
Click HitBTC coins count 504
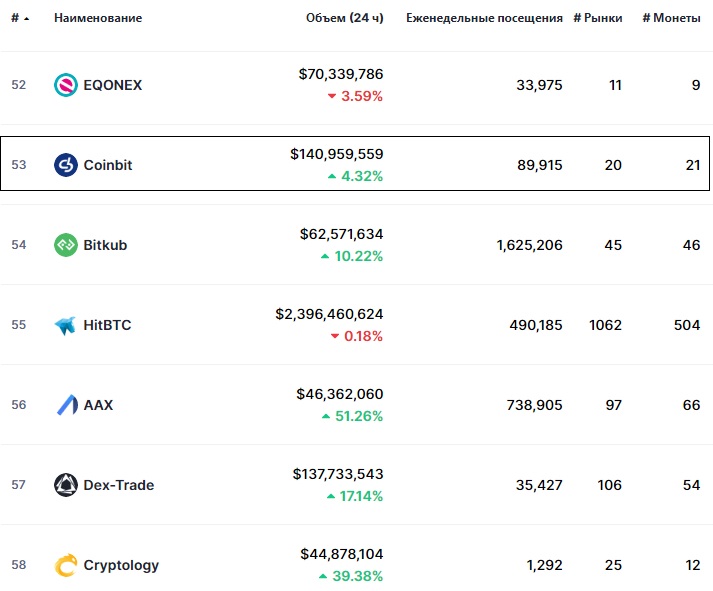pos(687,325)
